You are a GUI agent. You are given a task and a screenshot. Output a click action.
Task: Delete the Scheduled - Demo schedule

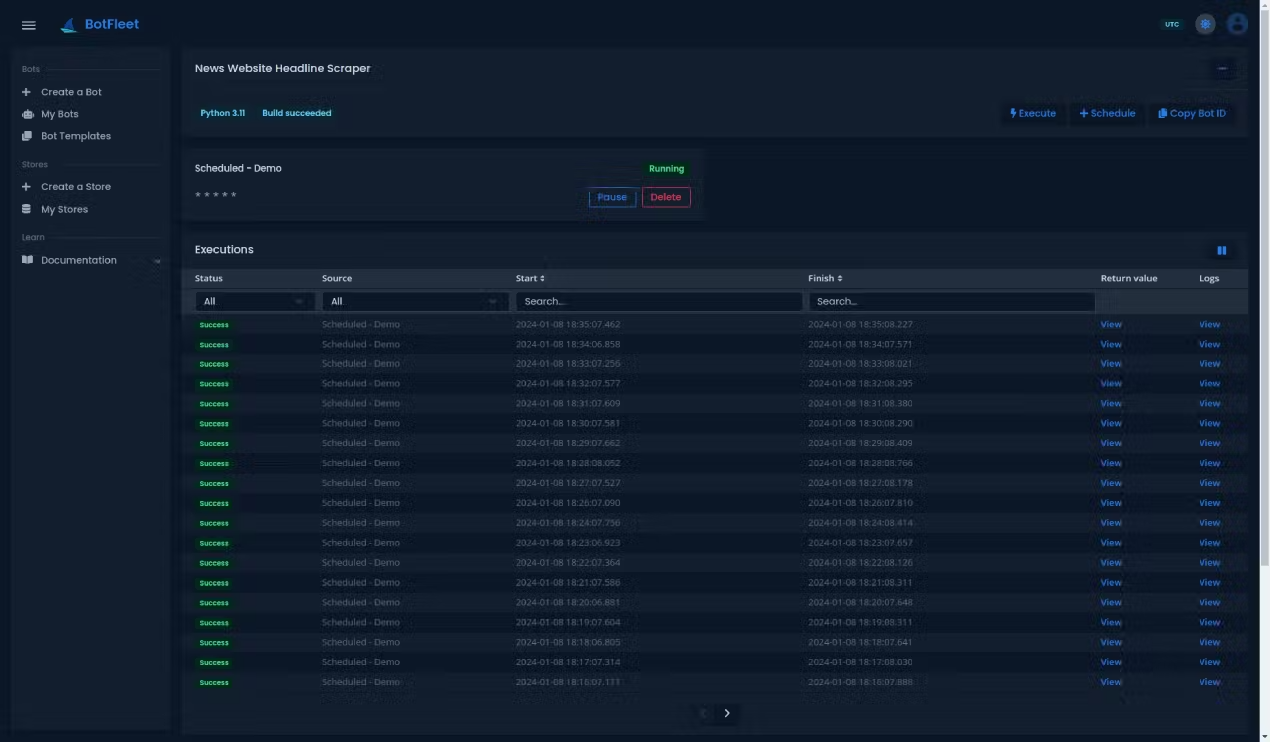pyautogui.click(x=666, y=197)
